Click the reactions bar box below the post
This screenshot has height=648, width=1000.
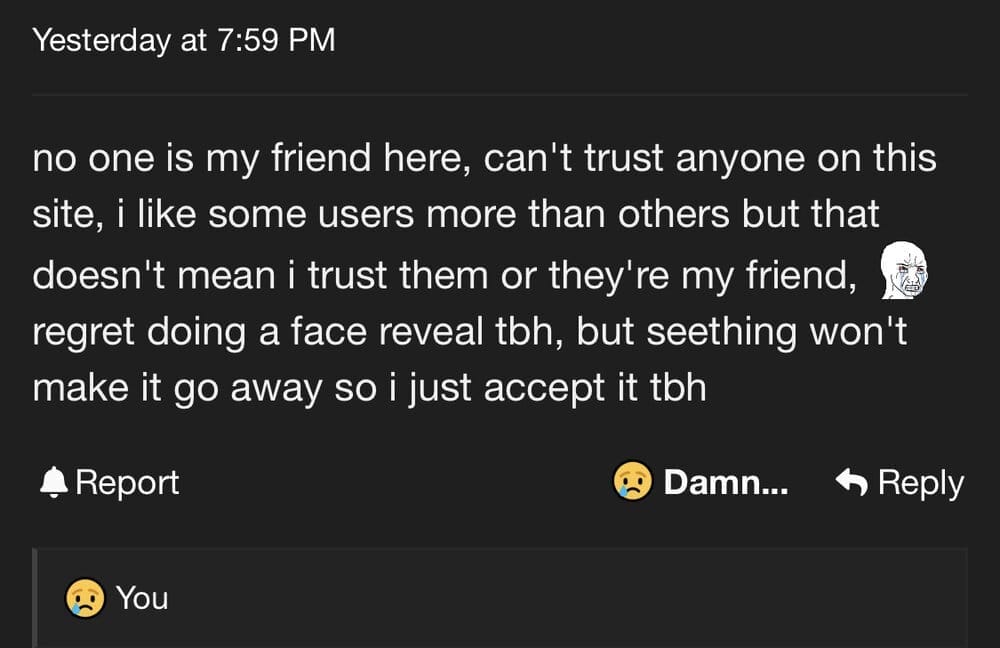tap(500, 598)
